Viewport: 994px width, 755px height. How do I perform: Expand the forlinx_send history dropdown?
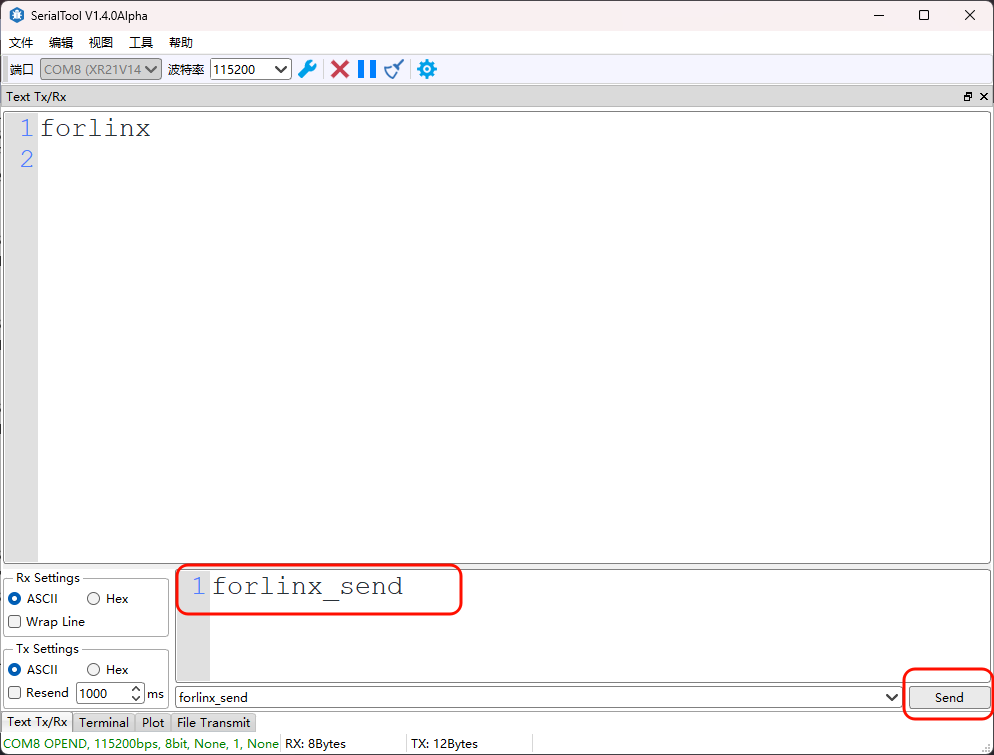point(892,697)
